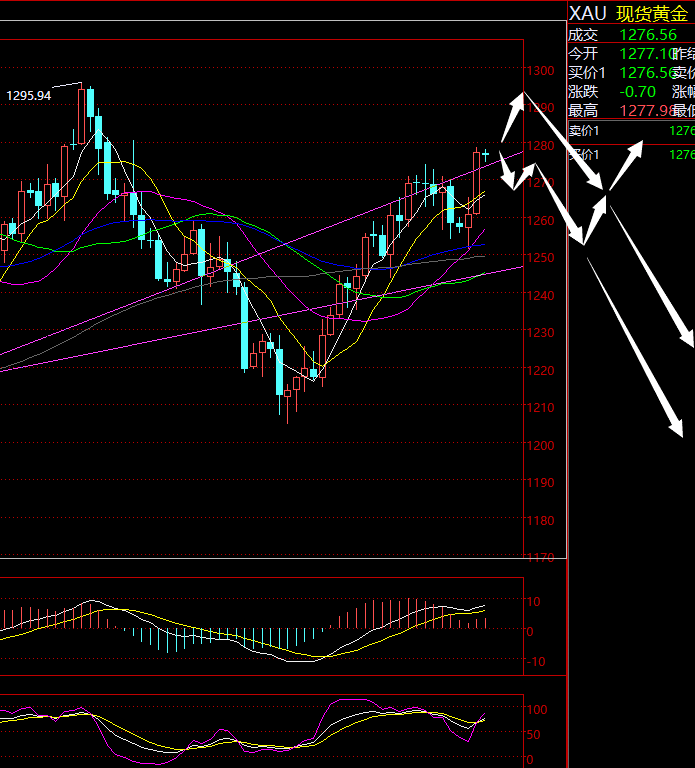Click the 1295.94 peak price annotation

[28, 96]
